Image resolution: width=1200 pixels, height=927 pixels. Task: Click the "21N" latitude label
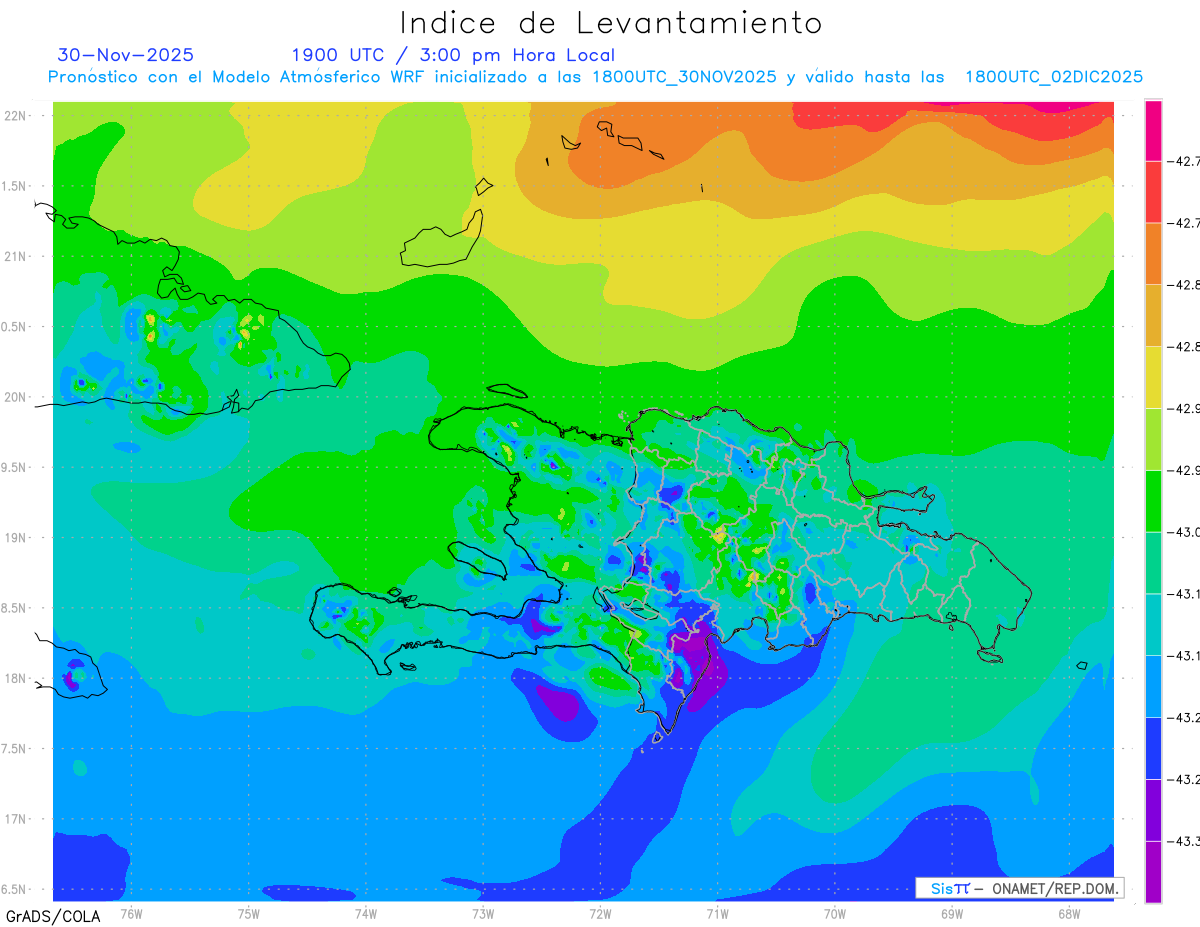coord(16,256)
